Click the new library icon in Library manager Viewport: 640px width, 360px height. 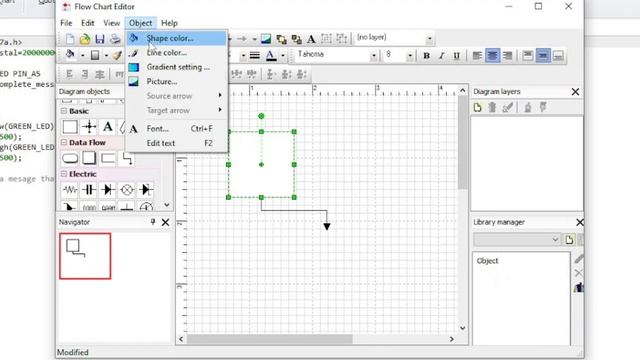click(569, 240)
